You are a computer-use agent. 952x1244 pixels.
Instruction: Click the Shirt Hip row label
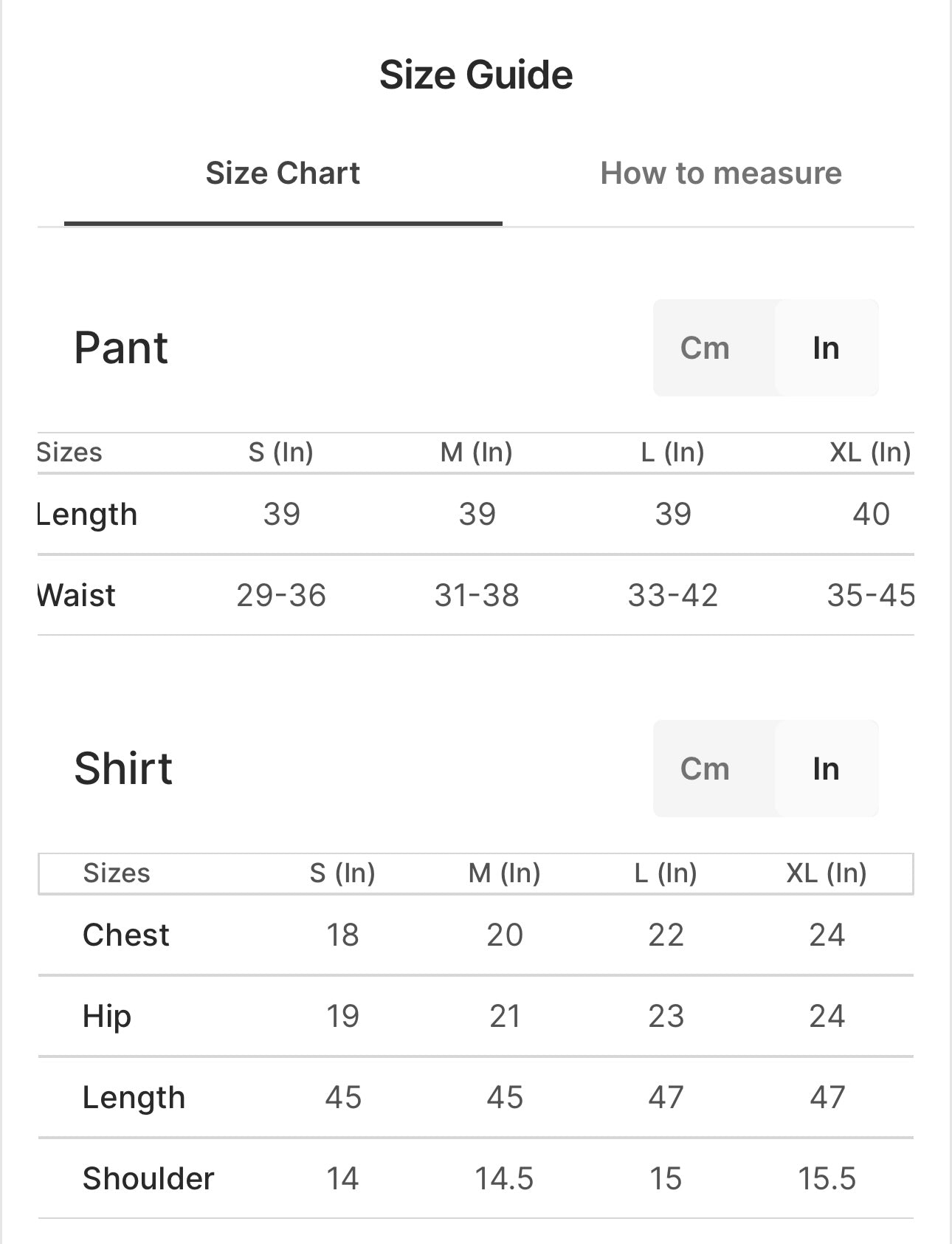click(x=107, y=1016)
